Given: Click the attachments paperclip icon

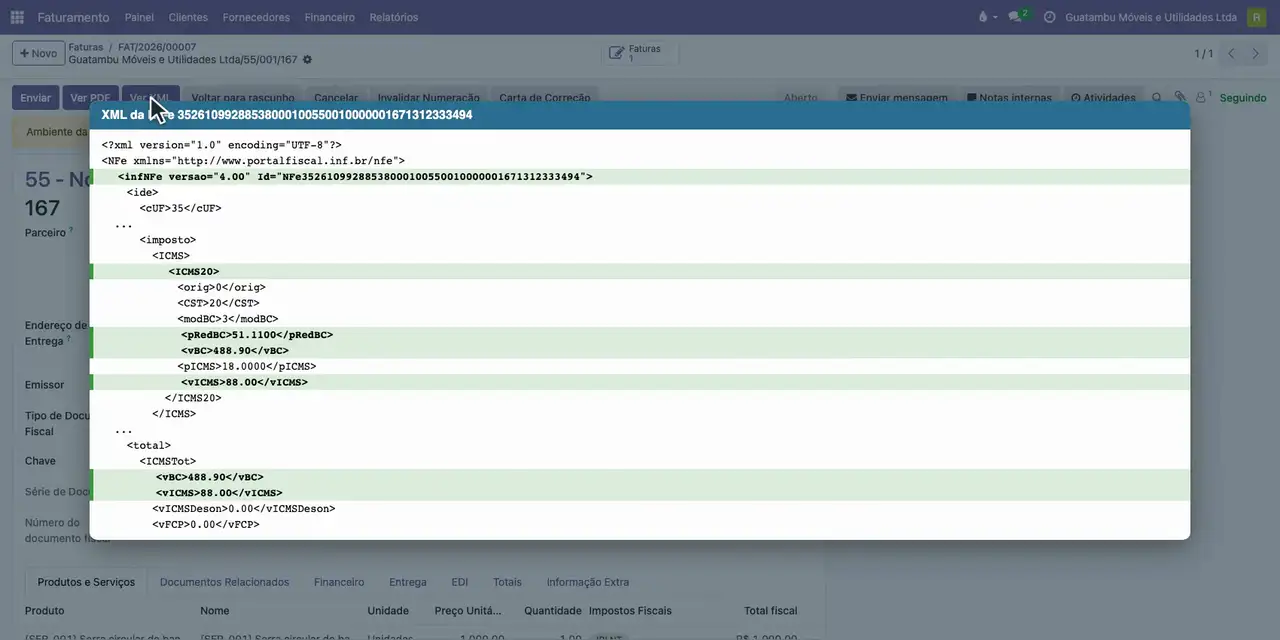Looking at the screenshot, I should coord(1180,98).
